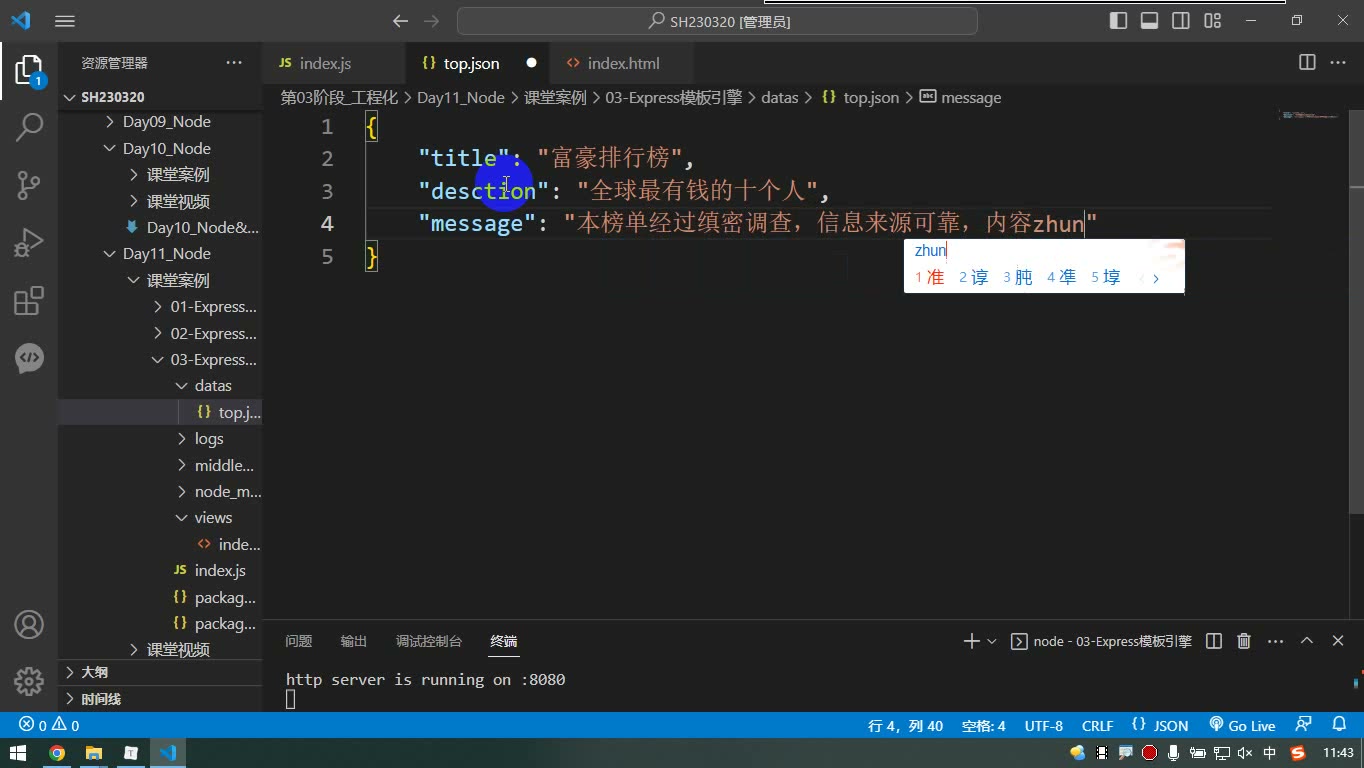Open the Extensions view
This screenshot has height=768, width=1364.
click(x=28, y=300)
